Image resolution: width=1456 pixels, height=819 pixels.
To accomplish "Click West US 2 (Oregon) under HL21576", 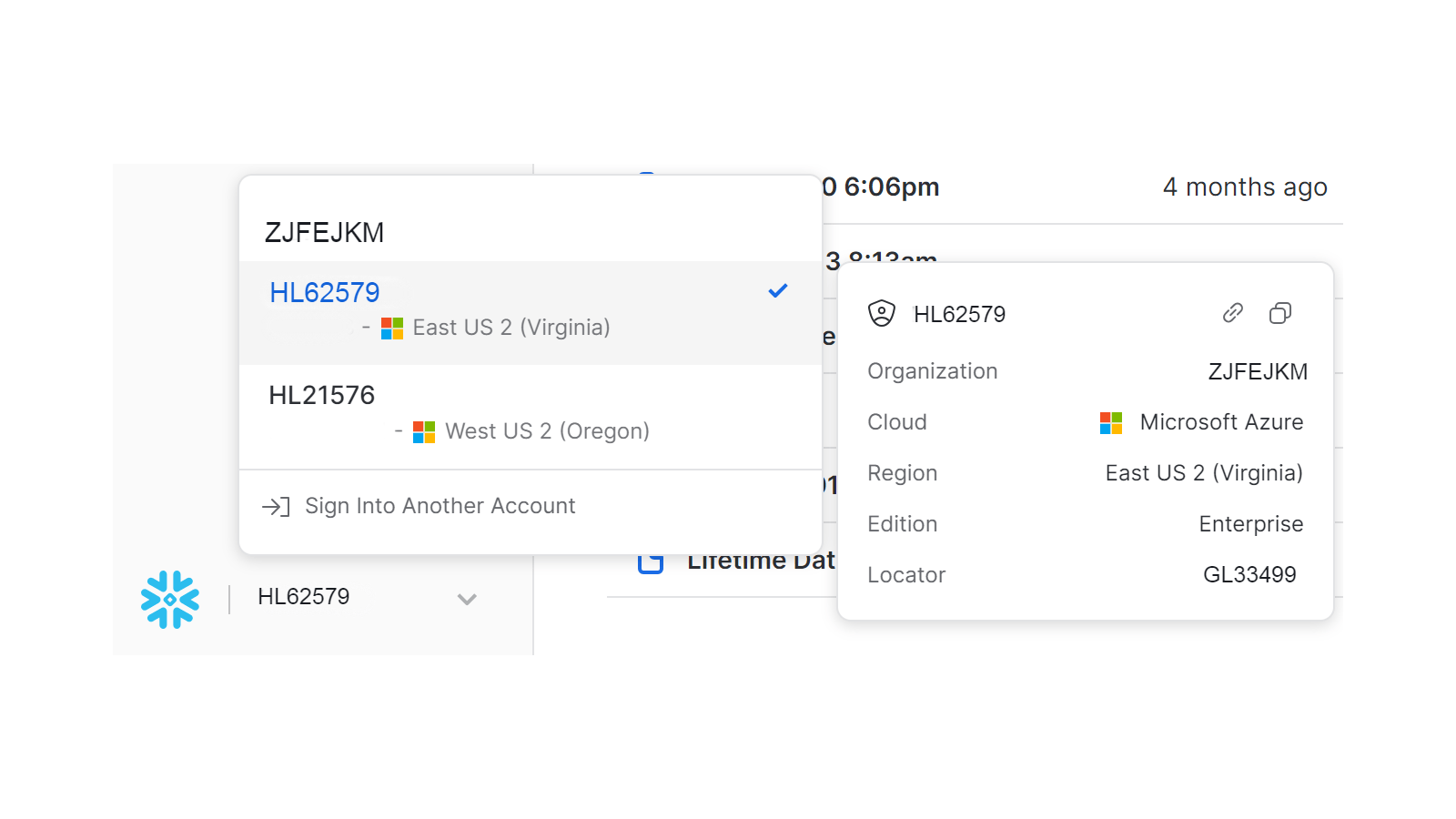I will pyautogui.click(x=548, y=431).
